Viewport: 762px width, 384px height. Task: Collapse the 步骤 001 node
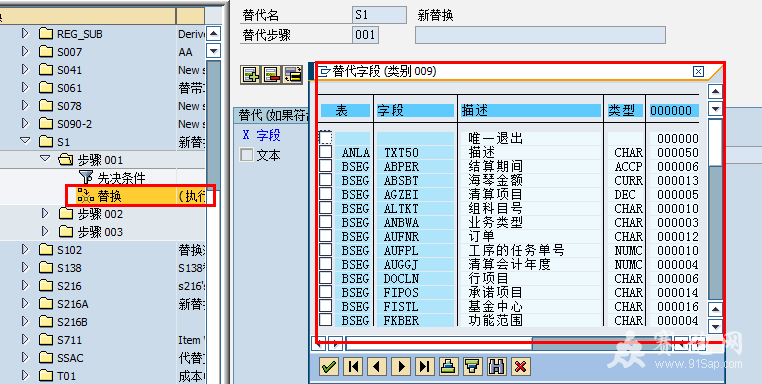[x=45, y=159]
